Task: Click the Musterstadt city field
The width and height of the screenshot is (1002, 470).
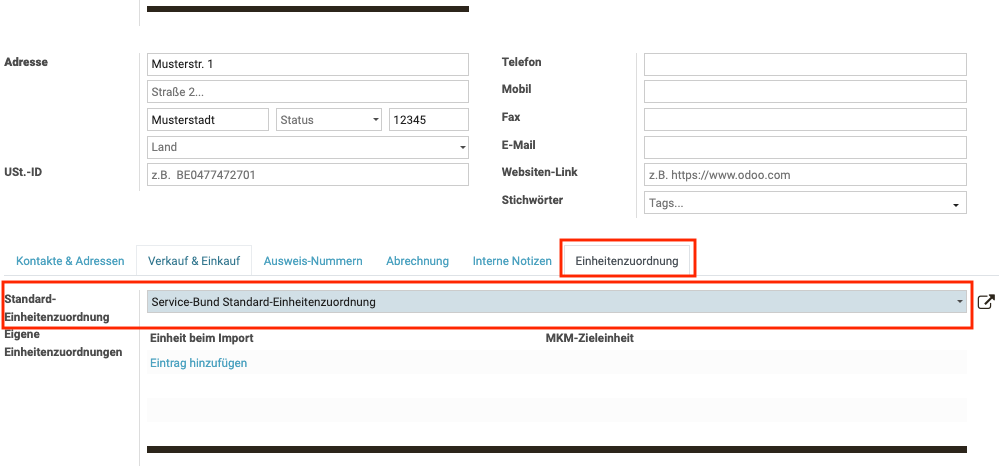Action: point(207,120)
